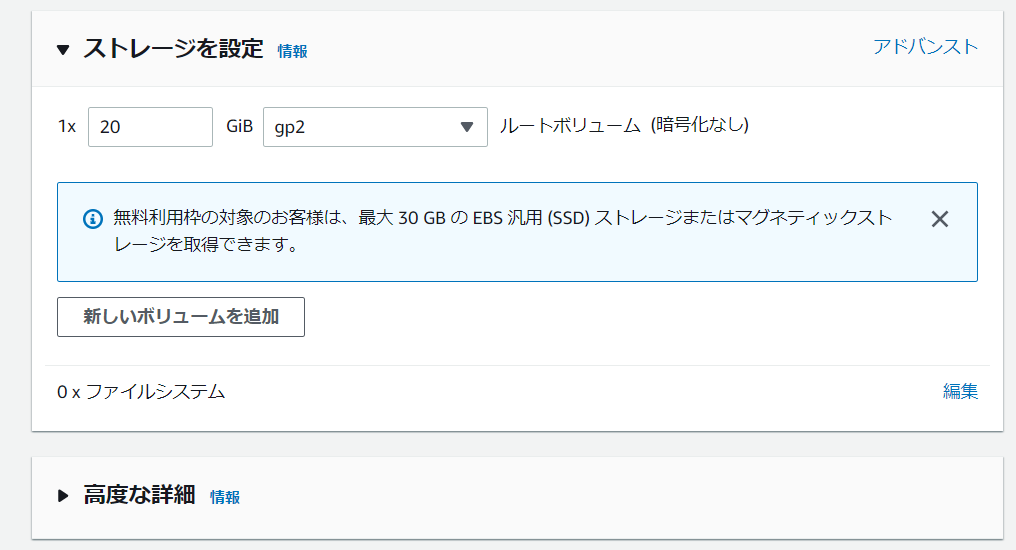Click the (暗号化なし) encryption status text
1016x550 pixels.
(x=699, y=126)
